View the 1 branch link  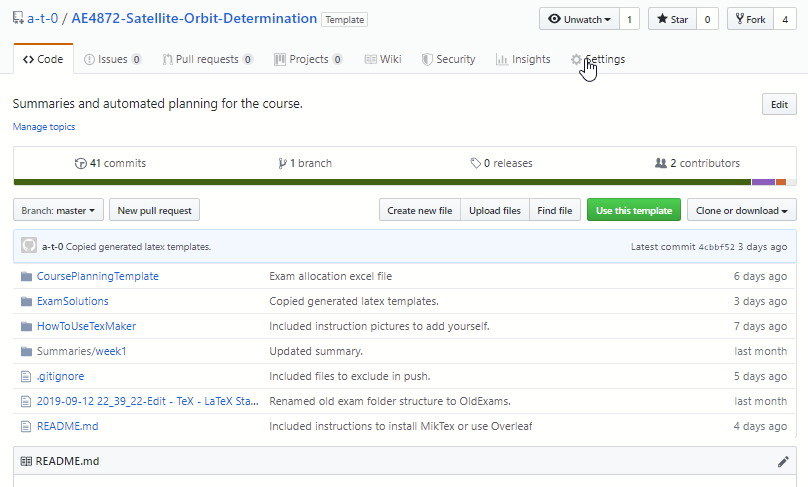tap(305, 163)
